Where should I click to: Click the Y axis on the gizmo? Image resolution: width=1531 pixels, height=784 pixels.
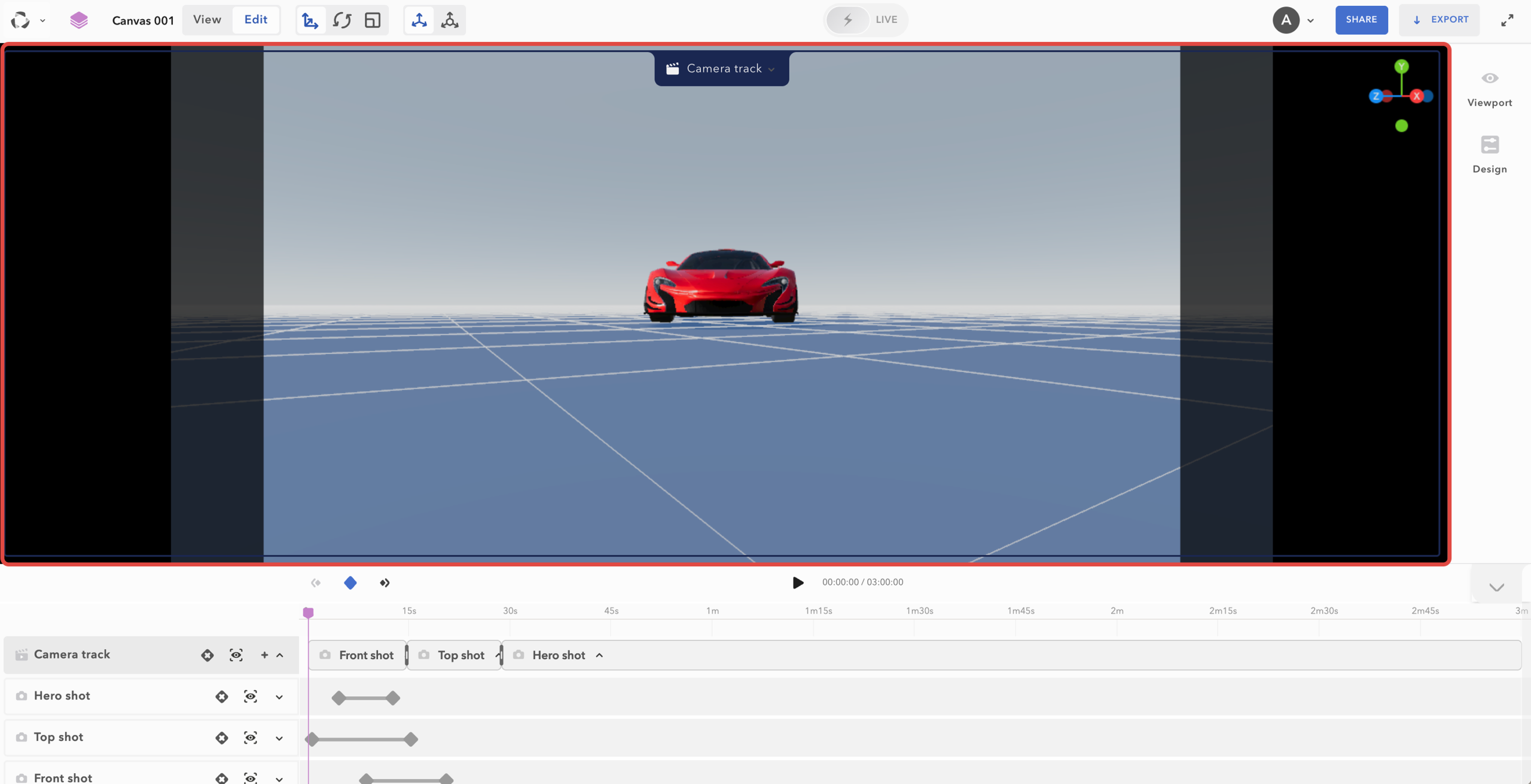[x=1401, y=66]
